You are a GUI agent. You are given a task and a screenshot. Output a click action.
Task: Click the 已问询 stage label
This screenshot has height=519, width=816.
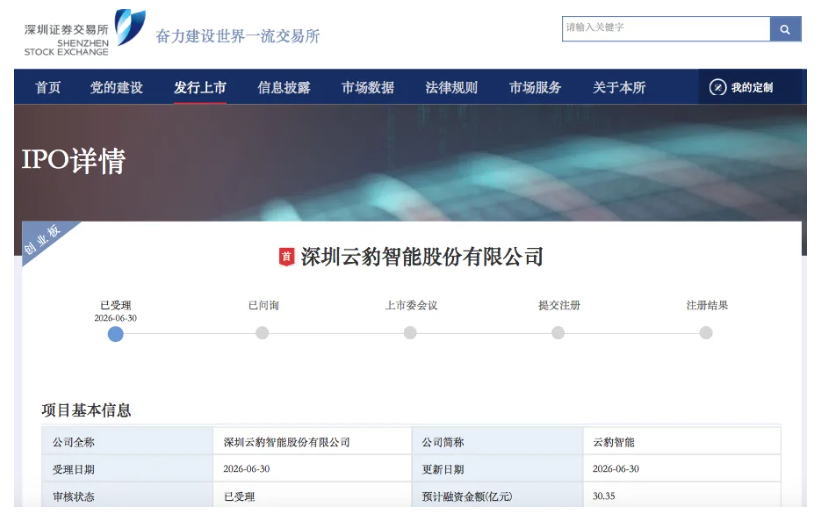coord(263,306)
